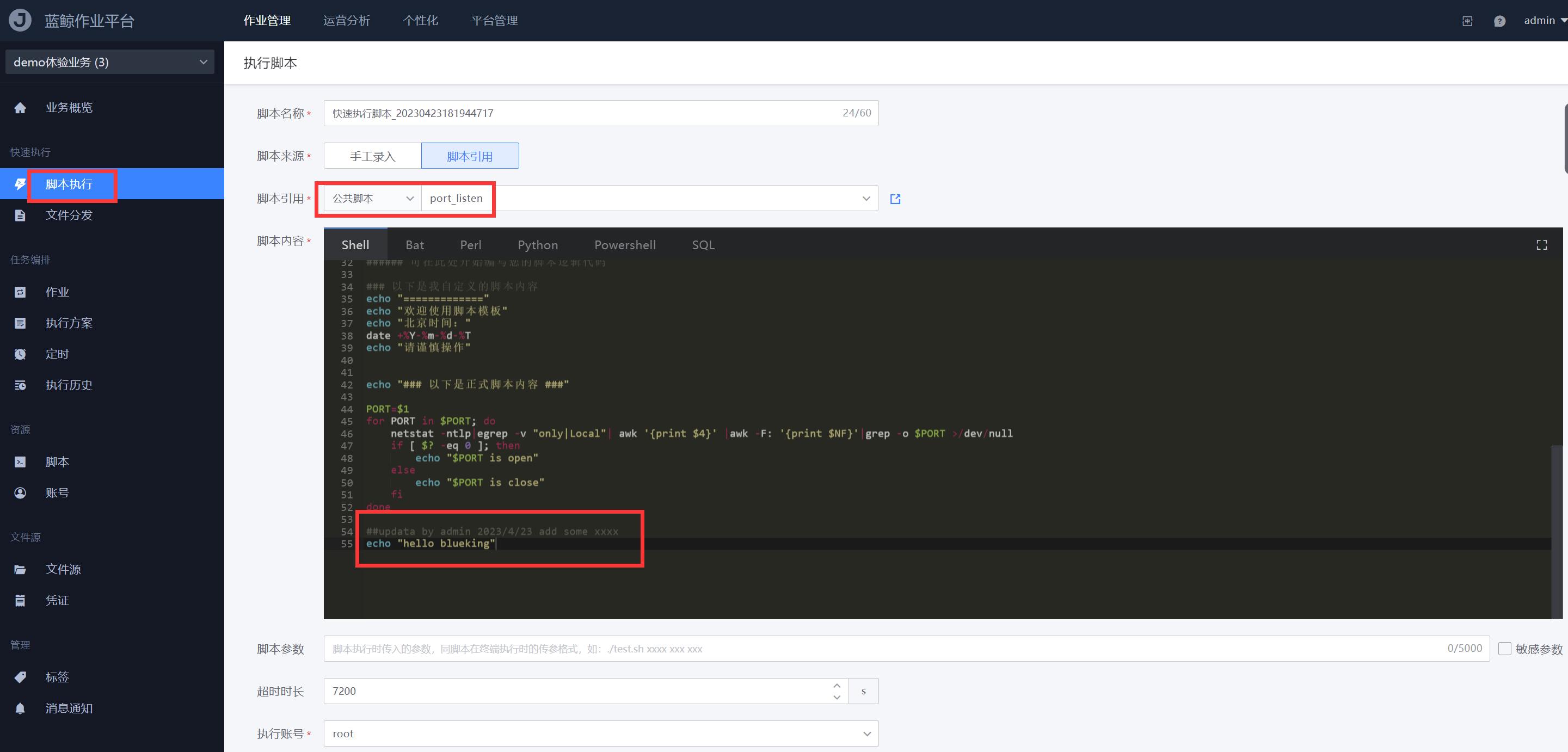Open the 执行账号 root dropdown
The image size is (1568, 752).
(x=601, y=733)
